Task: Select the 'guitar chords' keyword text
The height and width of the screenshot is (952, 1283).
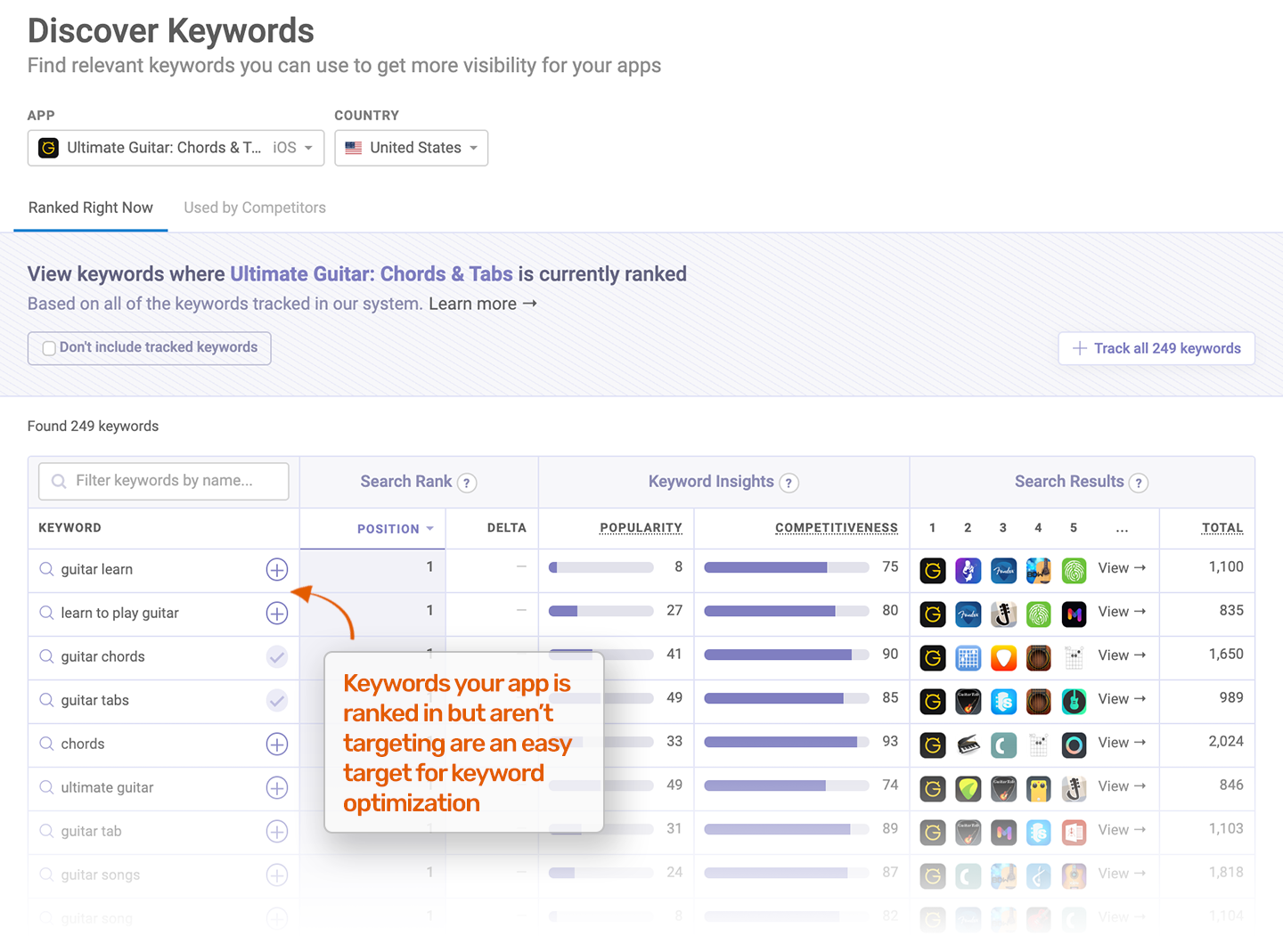Action: 102,657
